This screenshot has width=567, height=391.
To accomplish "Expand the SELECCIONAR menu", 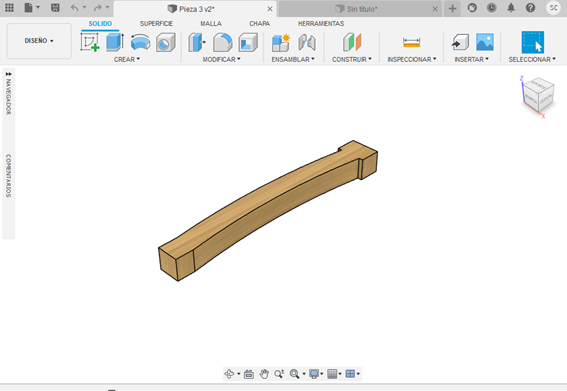I will pyautogui.click(x=532, y=59).
